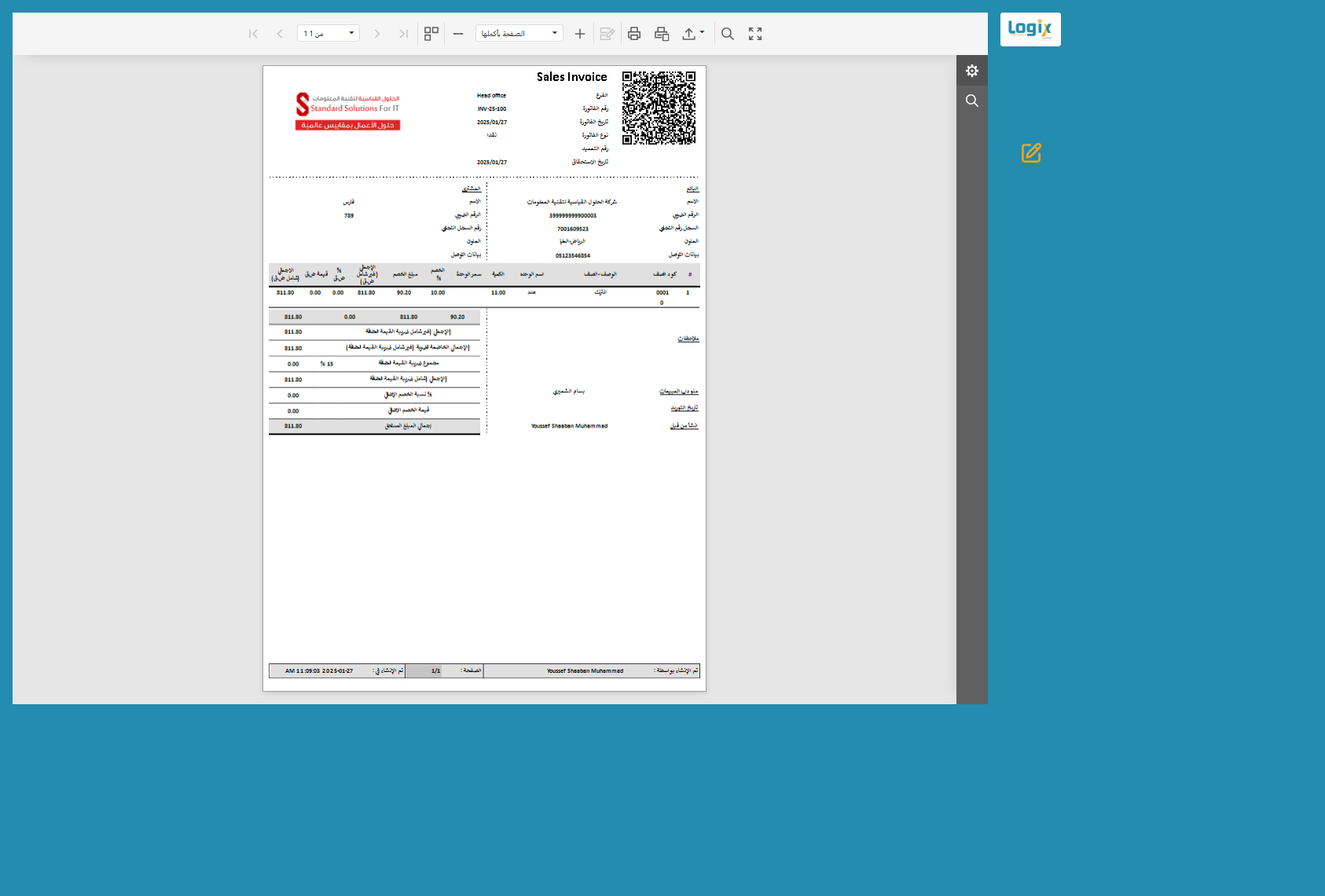
Task: Click the Sales Invoice title
Action: click(x=572, y=77)
